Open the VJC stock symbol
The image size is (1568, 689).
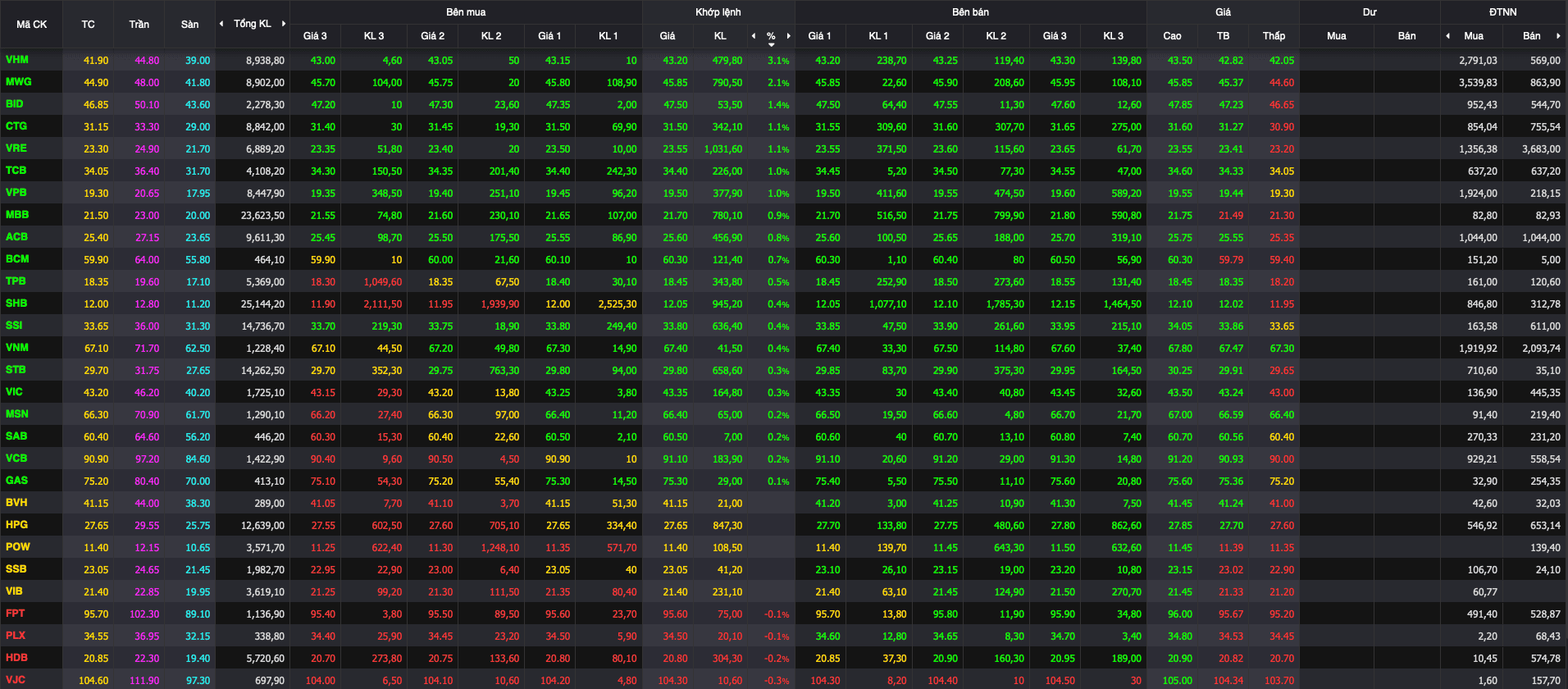(16, 680)
